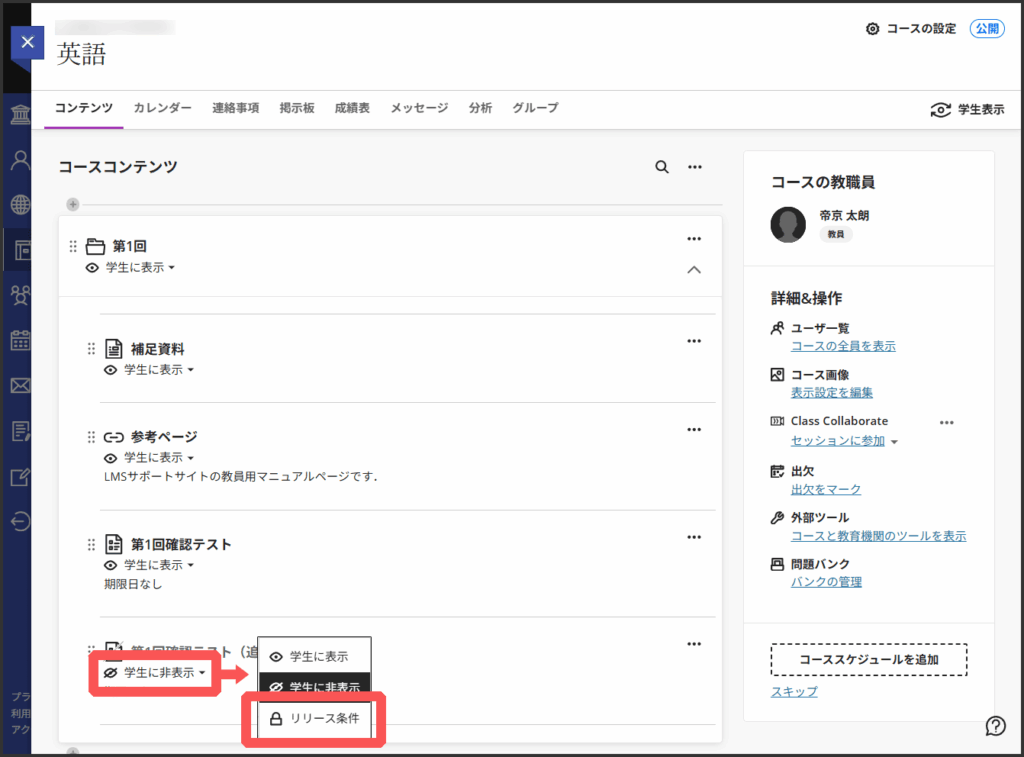The height and width of the screenshot is (757, 1024).
Task: Open more options for 第1回 folder
Action: (694, 239)
